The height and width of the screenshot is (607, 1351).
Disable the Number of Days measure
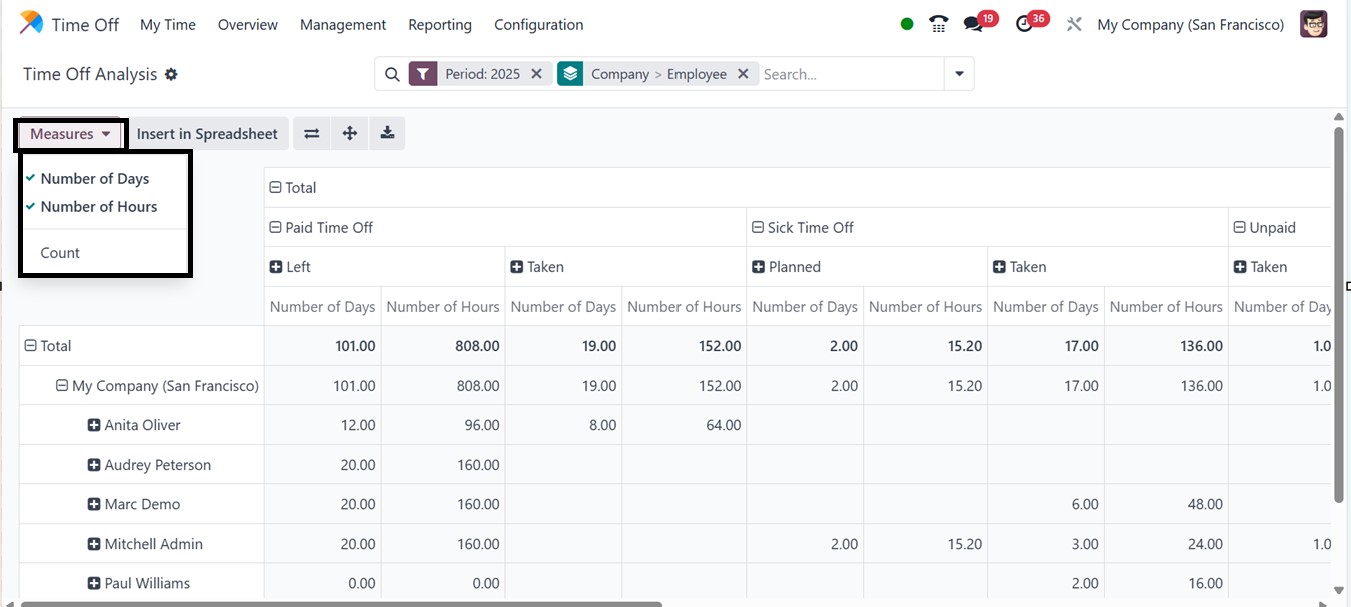click(x=95, y=178)
